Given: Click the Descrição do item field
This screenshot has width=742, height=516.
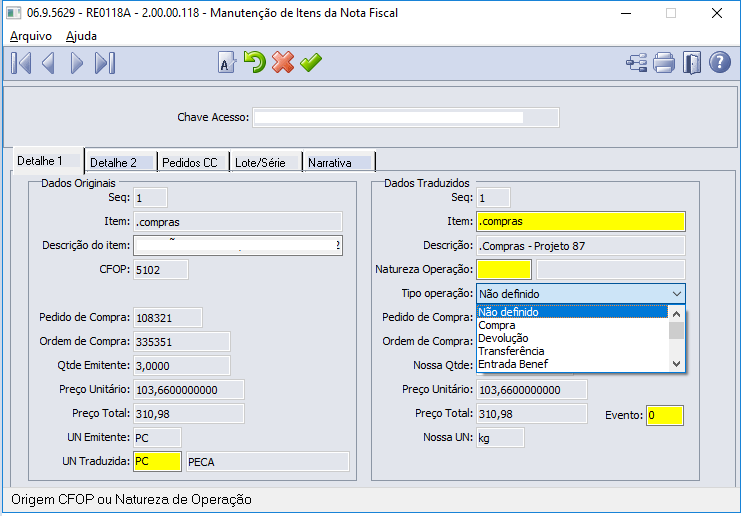Looking at the screenshot, I should [238, 246].
